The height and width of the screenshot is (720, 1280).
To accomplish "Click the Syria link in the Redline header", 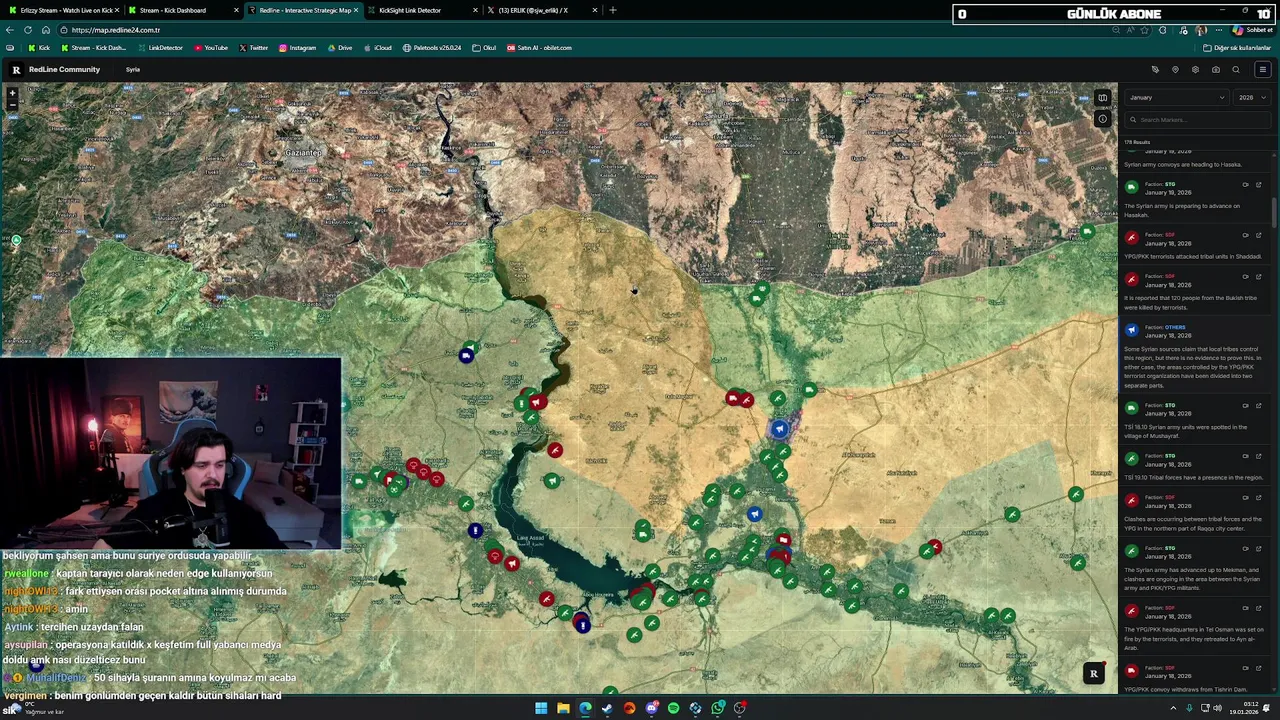I will click(x=133, y=70).
